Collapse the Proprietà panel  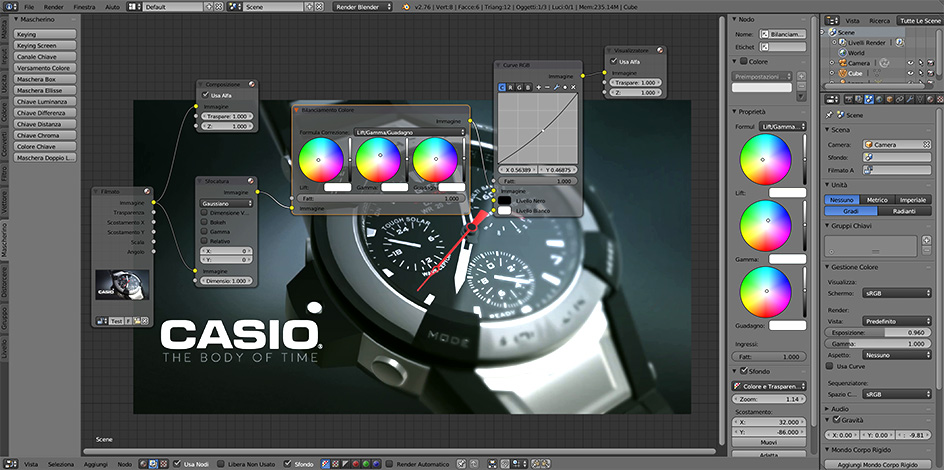point(736,112)
